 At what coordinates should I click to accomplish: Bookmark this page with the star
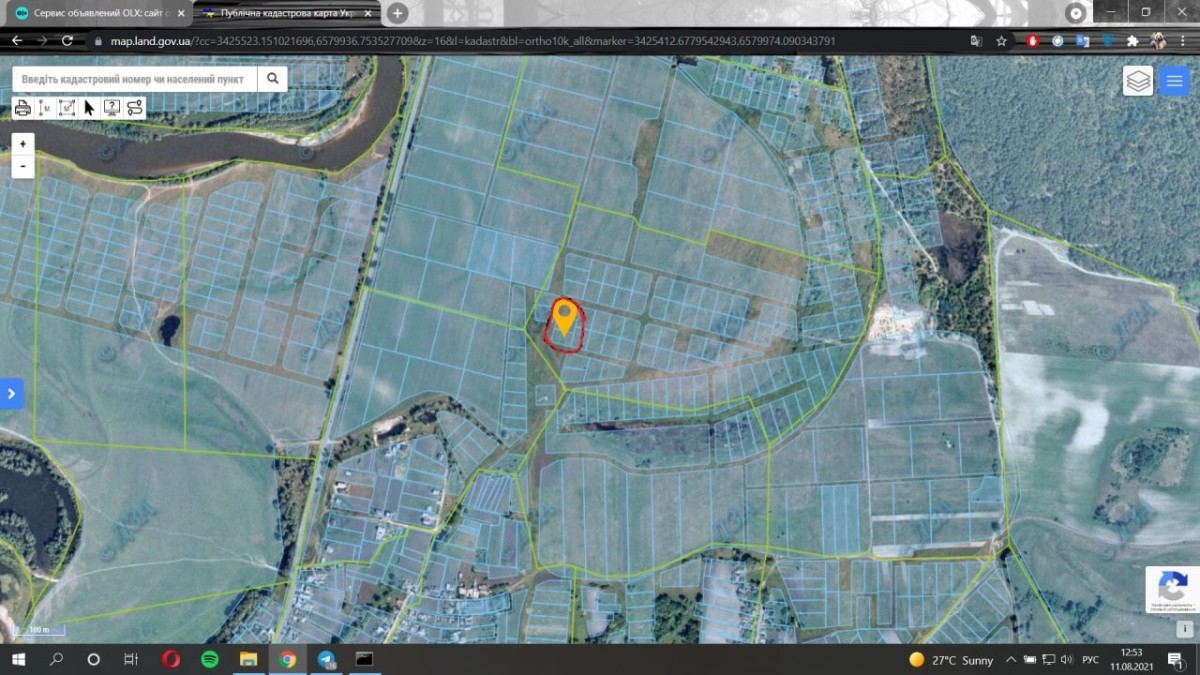coord(1001,41)
